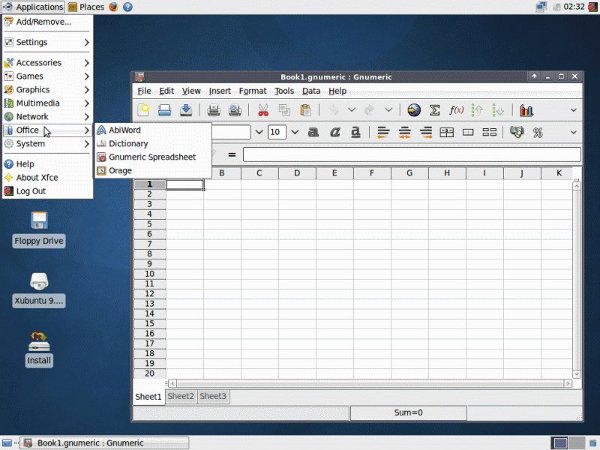Screen dimensions: 600x450
Task: Open the Install desktop icon
Action: click(39, 349)
